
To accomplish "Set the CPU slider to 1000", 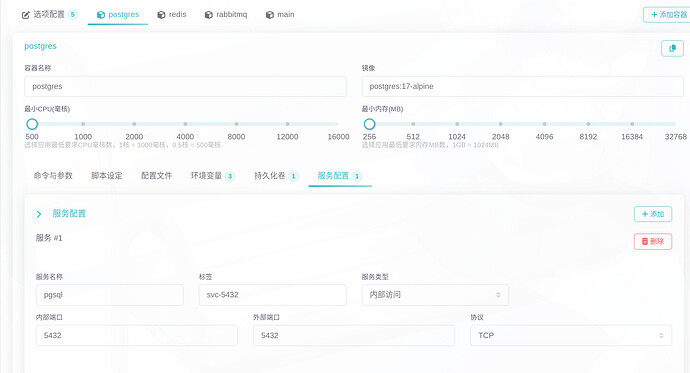I will (83, 124).
